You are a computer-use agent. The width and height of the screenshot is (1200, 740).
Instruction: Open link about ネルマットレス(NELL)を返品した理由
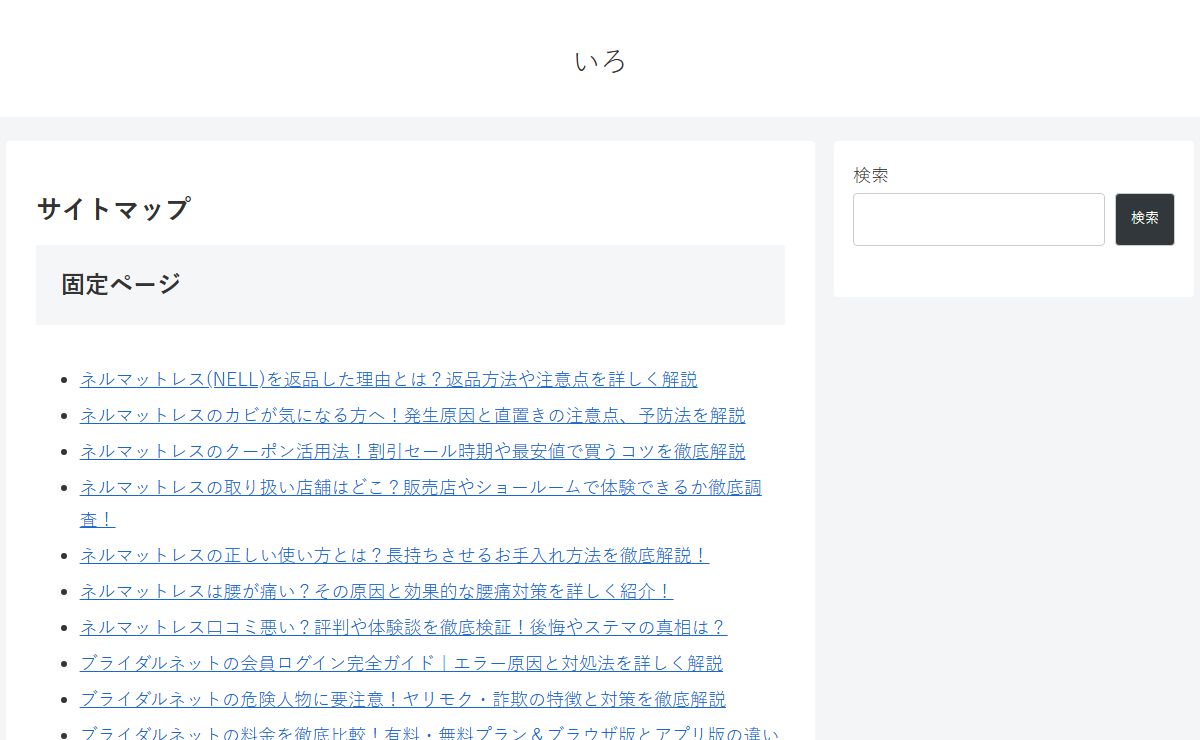389,379
